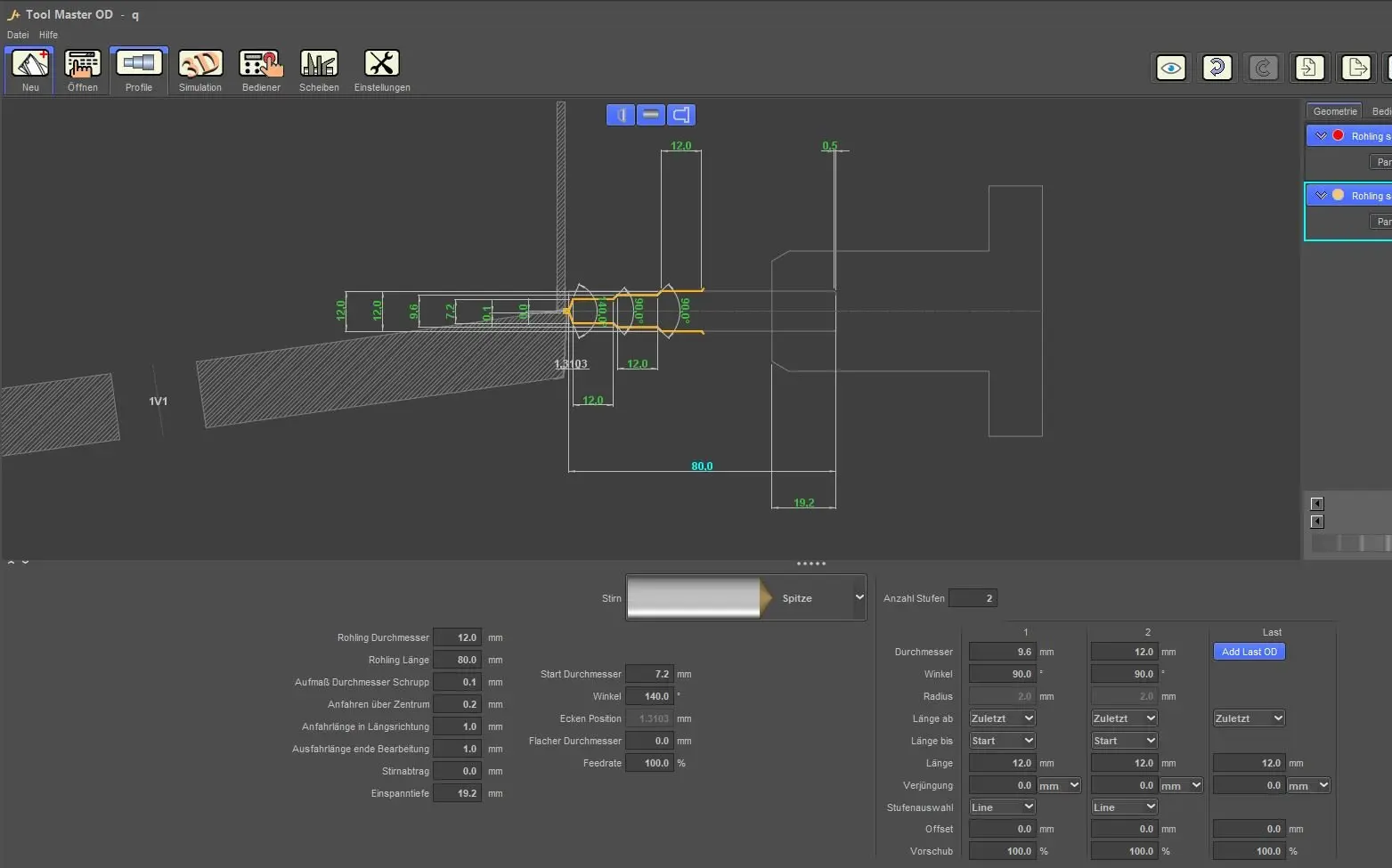Click the Neu (new tool) icon
Viewport: 1392px width, 868px height.
[30, 65]
